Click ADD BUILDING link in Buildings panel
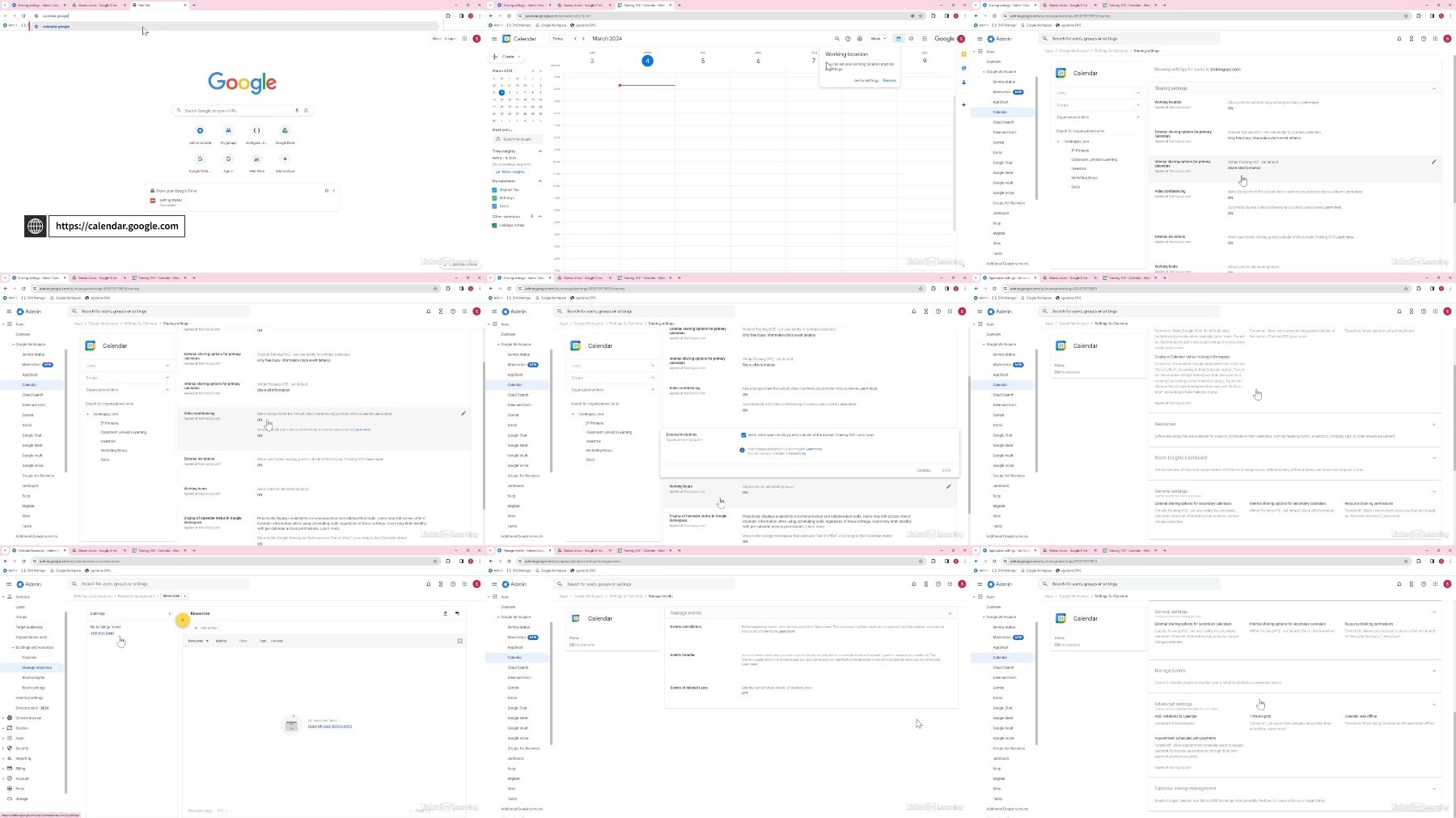This screenshot has height=818, width=1456. point(102,634)
